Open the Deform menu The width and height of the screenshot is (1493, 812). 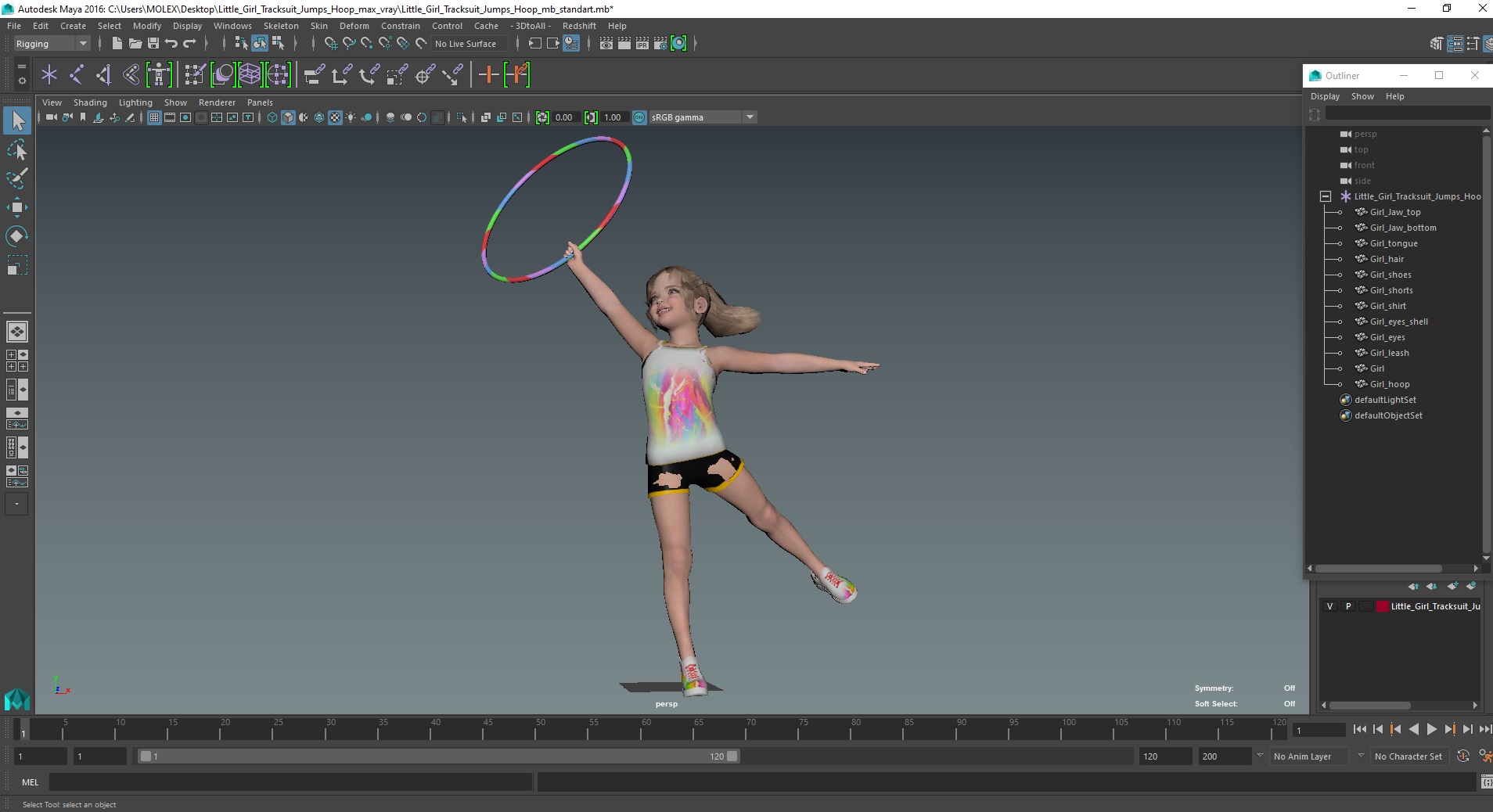point(354,26)
